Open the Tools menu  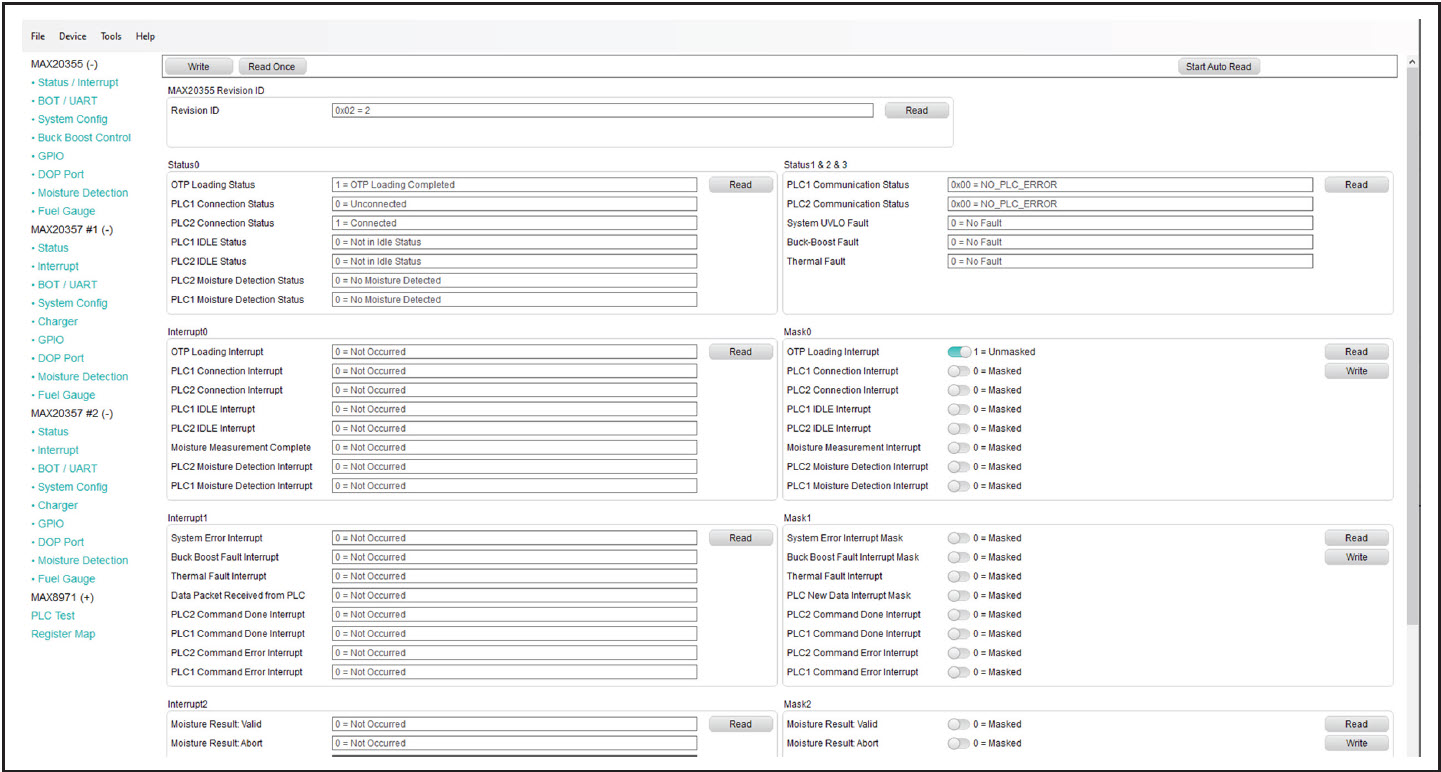[x=111, y=36]
